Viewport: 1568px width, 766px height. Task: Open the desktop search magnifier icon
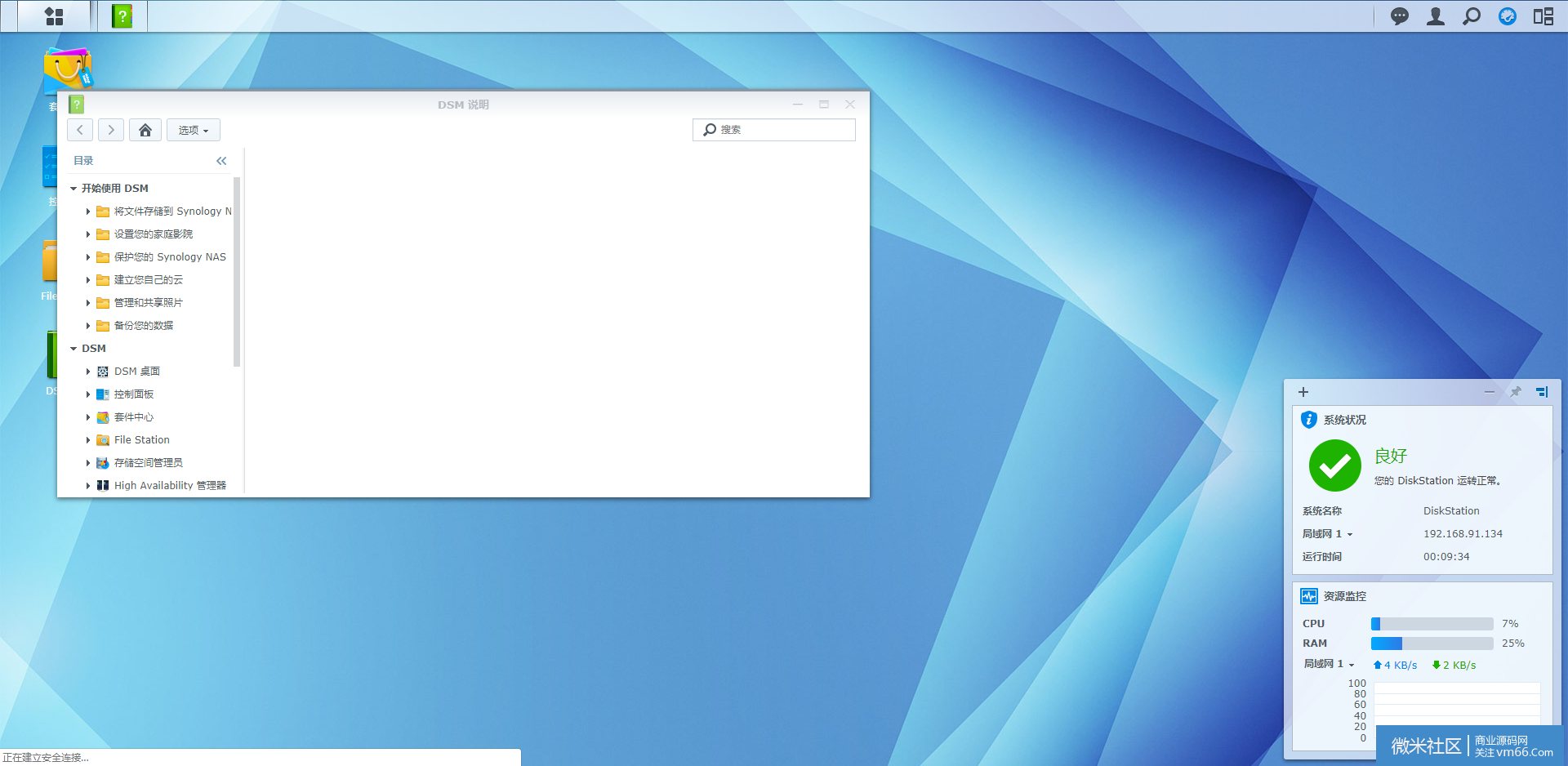click(x=1472, y=16)
